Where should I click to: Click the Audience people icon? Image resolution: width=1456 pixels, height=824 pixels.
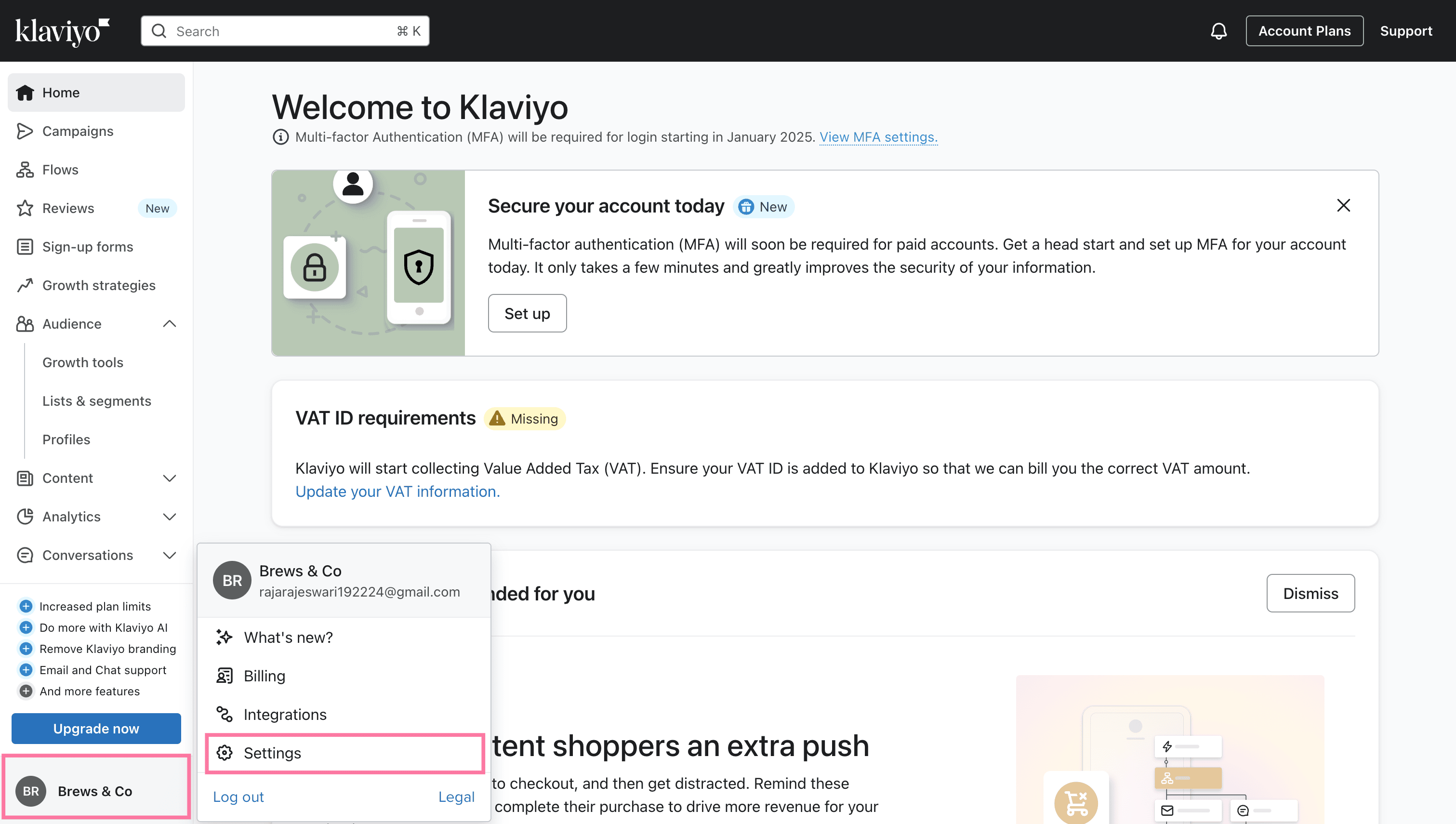(25, 323)
